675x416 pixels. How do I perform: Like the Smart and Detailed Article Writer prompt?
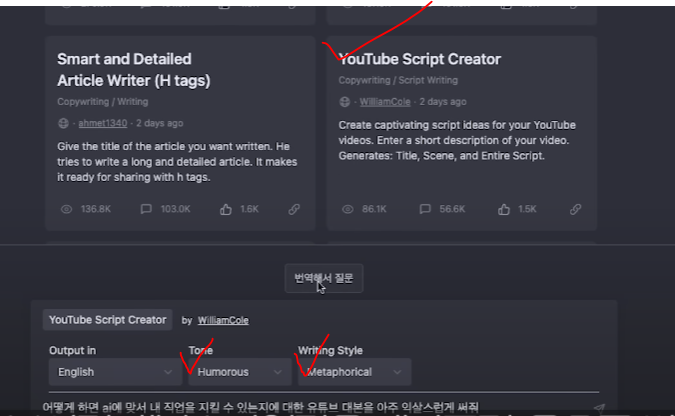tap(226, 209)
